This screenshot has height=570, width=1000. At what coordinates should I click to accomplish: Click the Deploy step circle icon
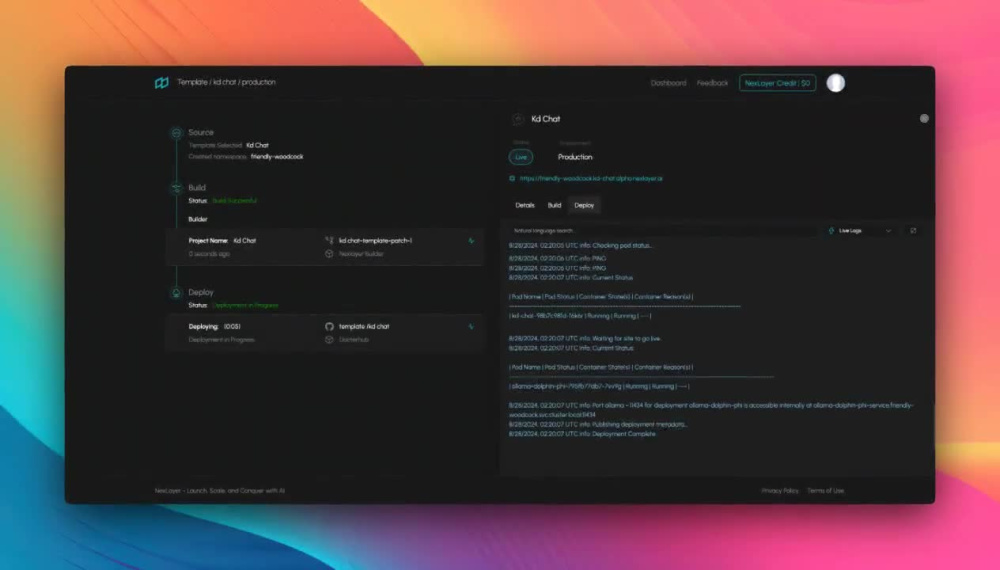pos(176,293)
